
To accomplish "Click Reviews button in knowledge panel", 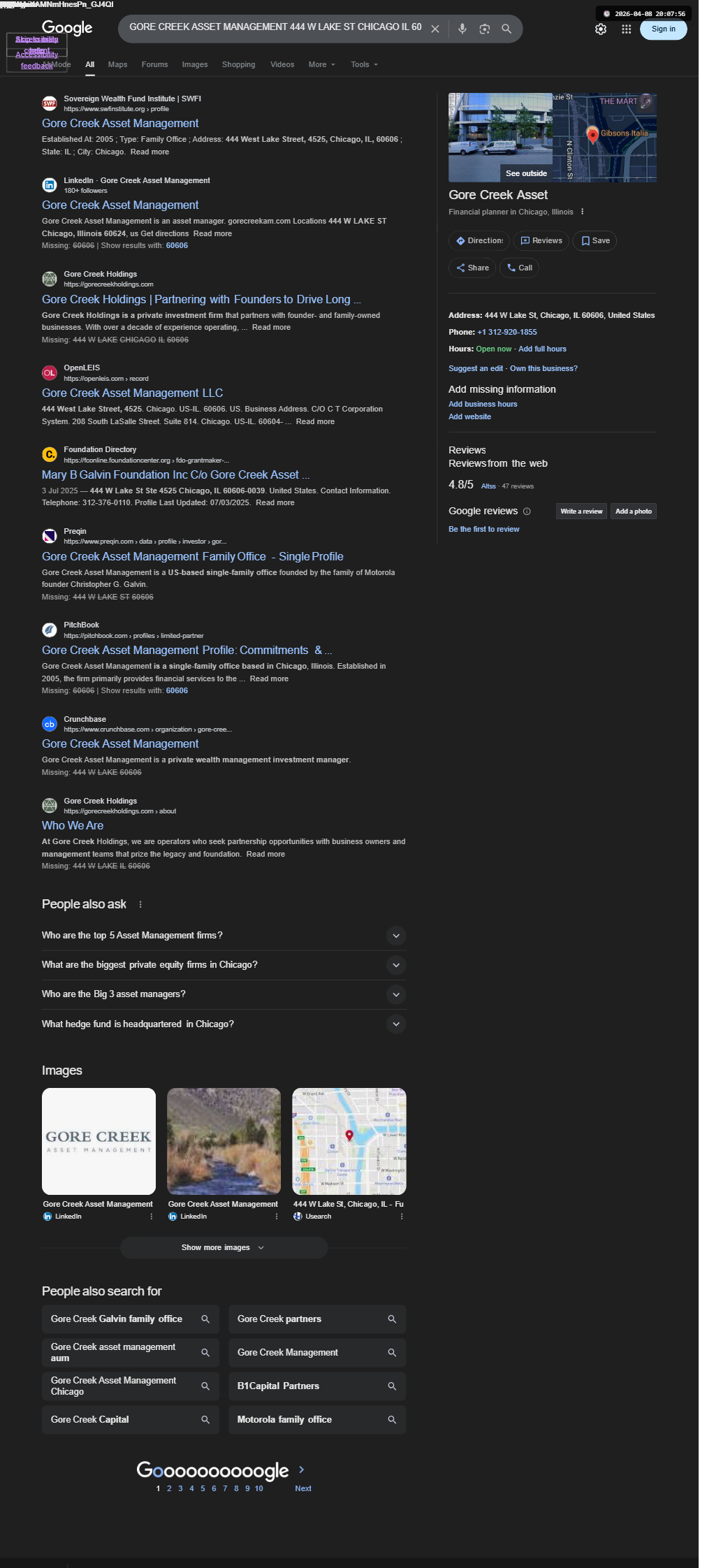I will (541, 241).
